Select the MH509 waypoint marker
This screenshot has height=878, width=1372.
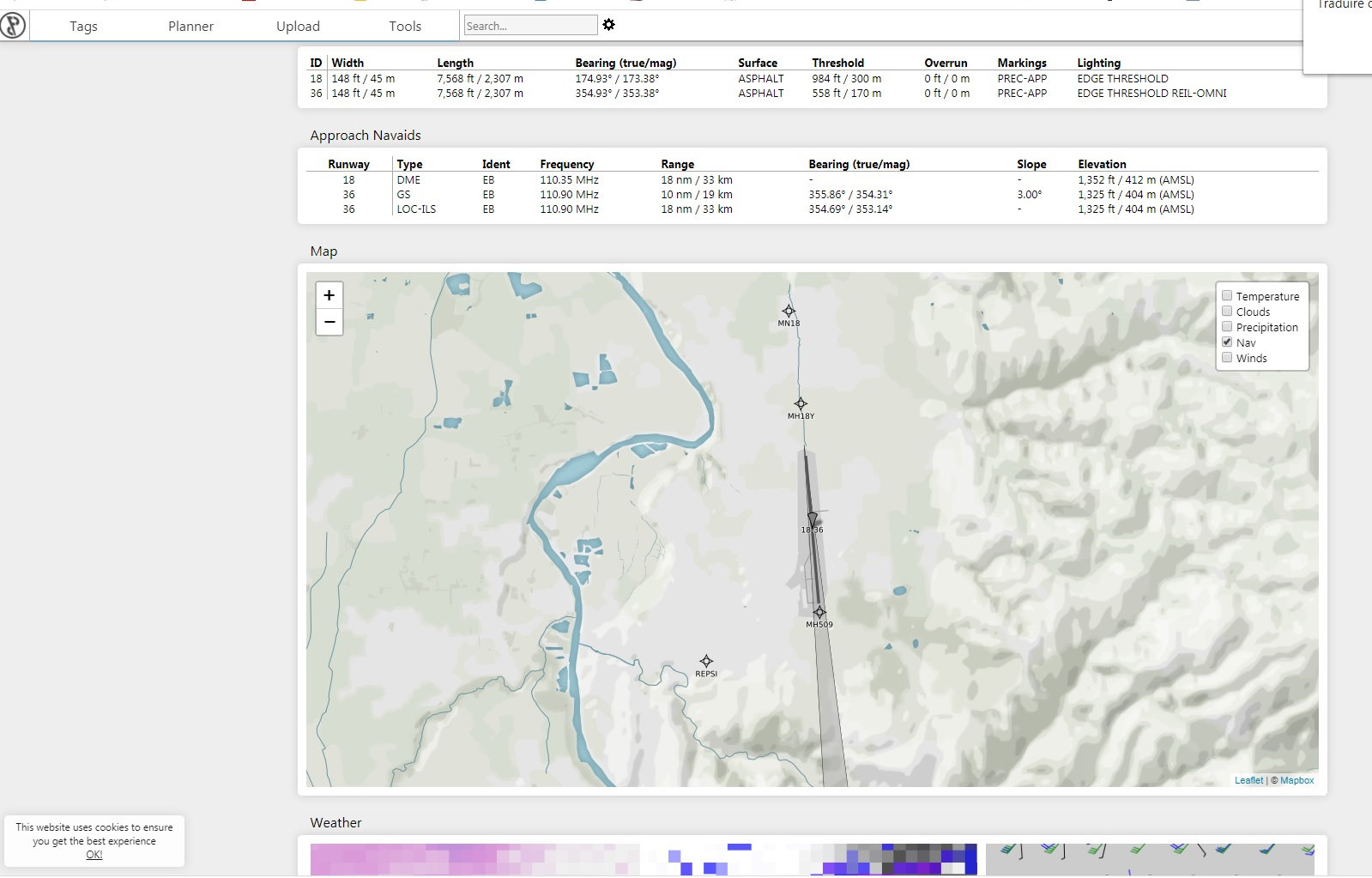[819, 613]
